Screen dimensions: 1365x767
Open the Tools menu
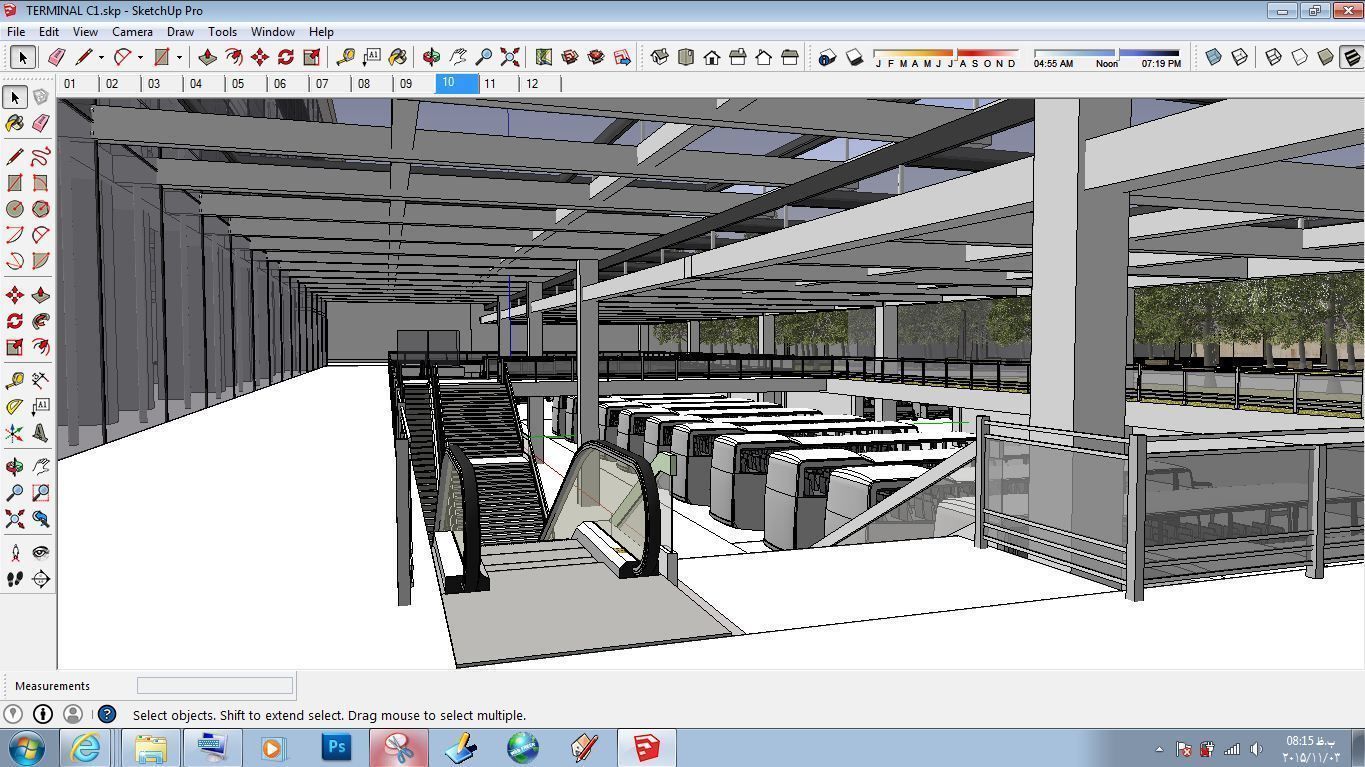[222, 32]
